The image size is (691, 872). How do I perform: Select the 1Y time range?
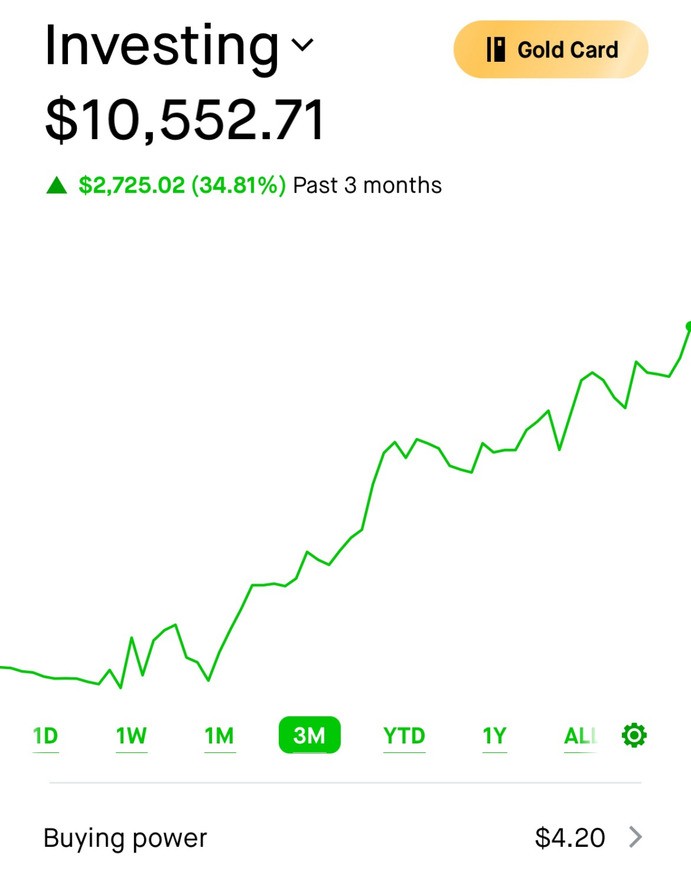tap(494, 736)
